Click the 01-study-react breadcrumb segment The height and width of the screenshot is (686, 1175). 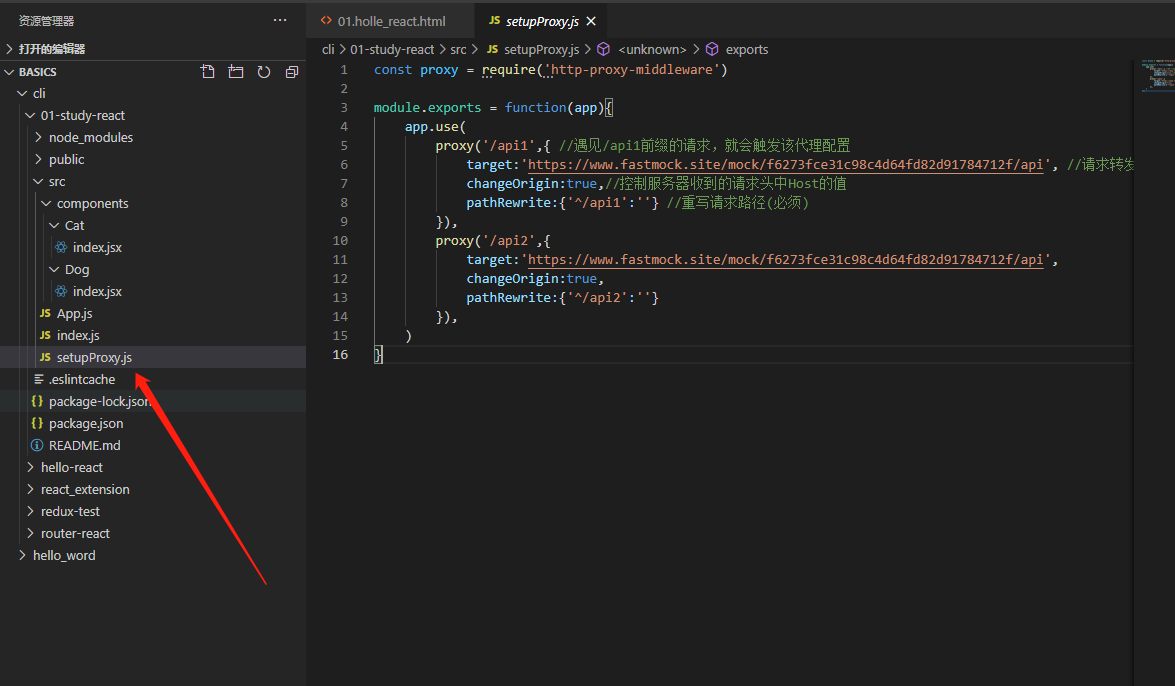tap(392, 49)
